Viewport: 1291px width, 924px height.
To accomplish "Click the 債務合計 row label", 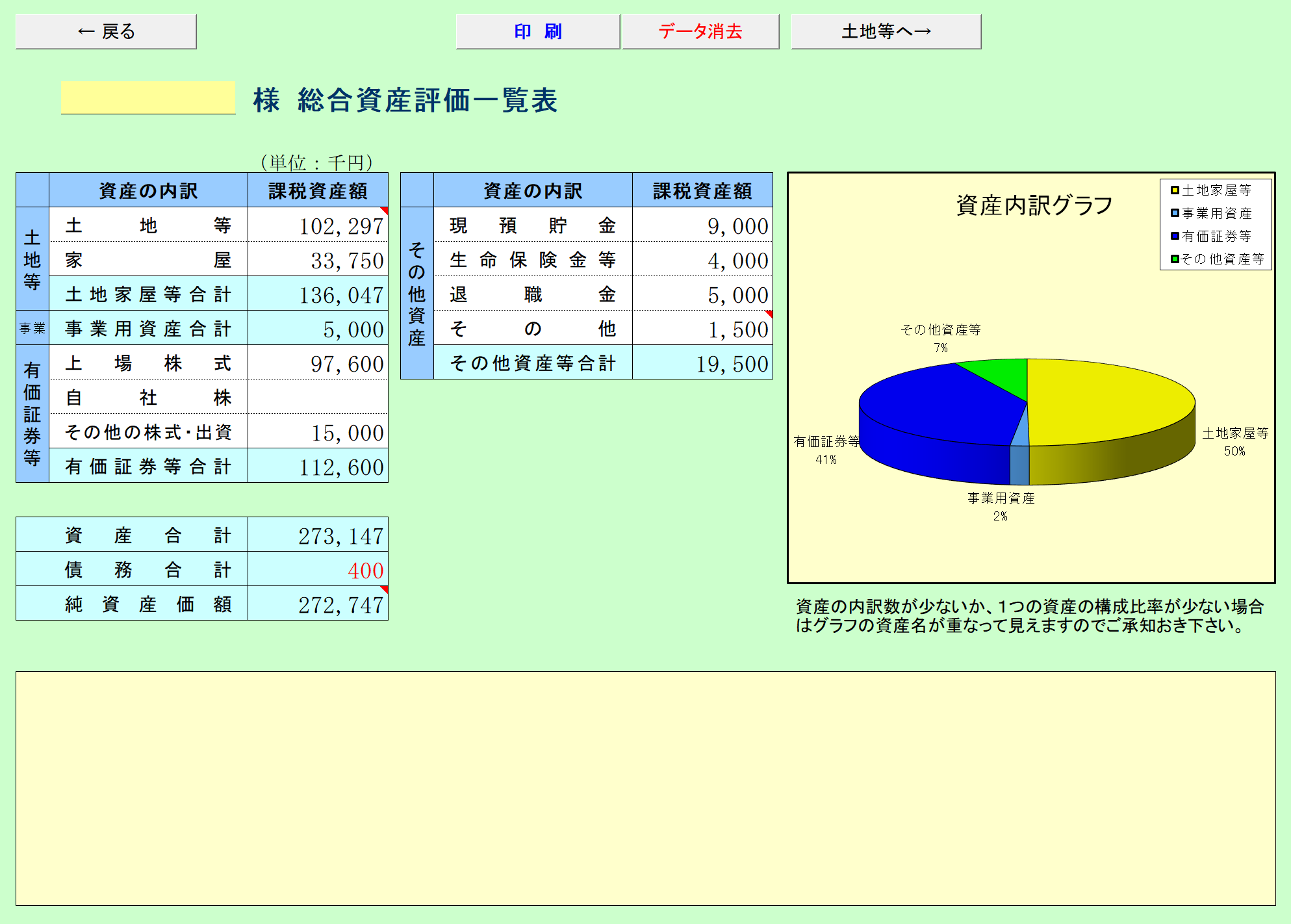I will pos(132,569).
